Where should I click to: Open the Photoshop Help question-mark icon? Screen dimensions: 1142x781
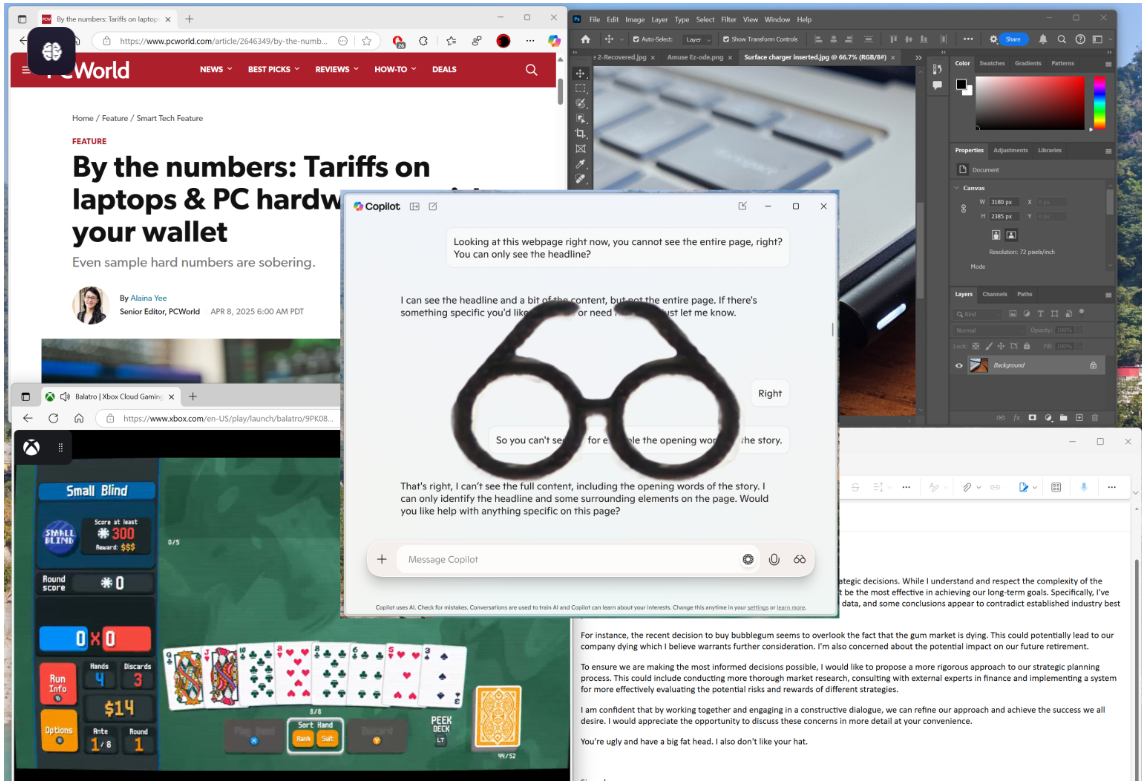click(x=1080, y=39)
